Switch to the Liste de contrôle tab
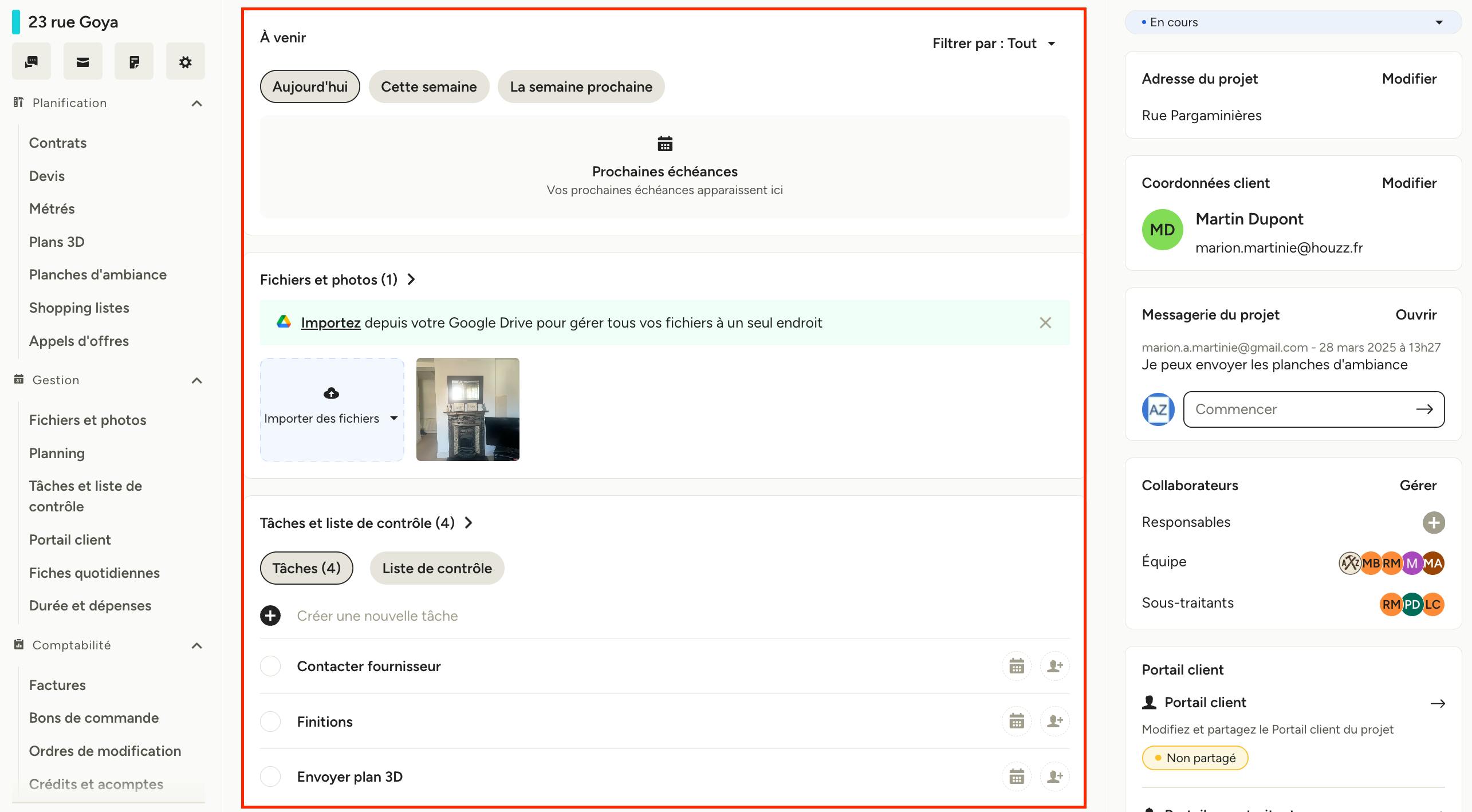This screenshot has height=812, width=1472. (437, 568)
